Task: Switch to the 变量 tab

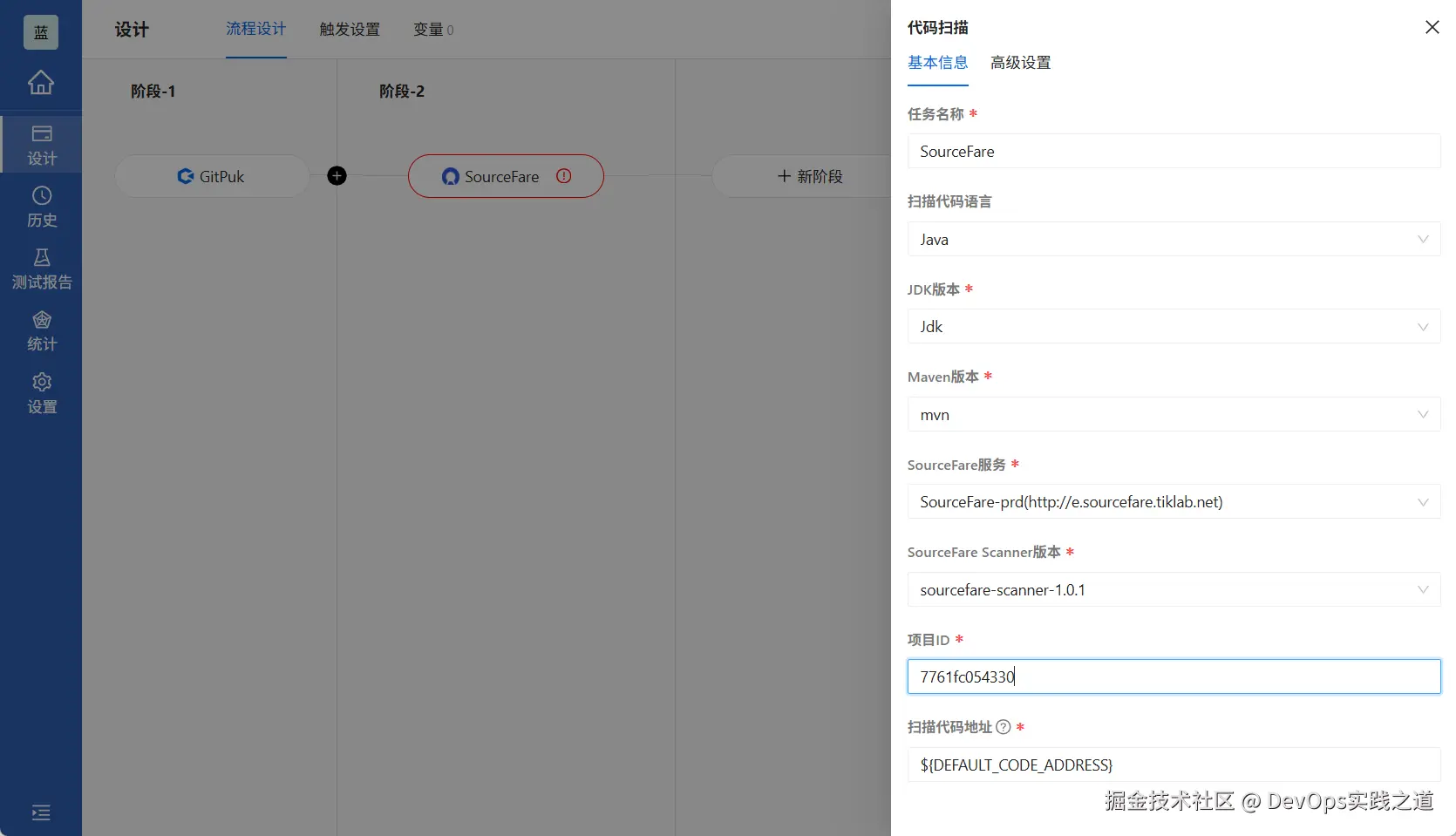Action: coord(433,30)
